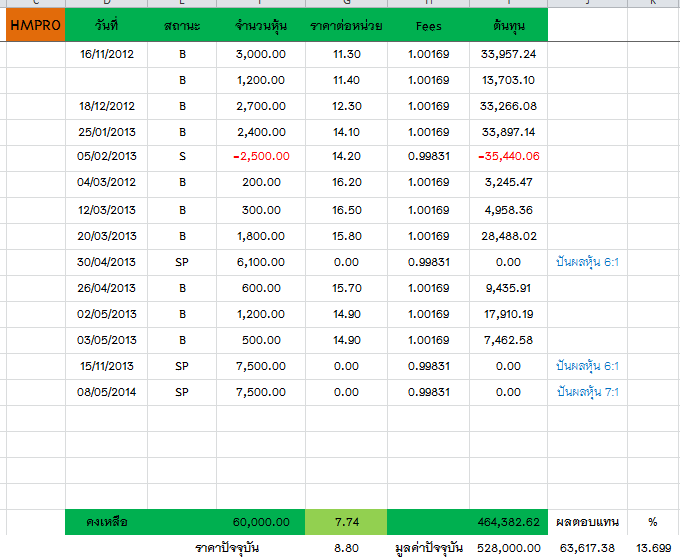Select cost cell 28,488.02

pyautogui.click(x=509, y=236)
